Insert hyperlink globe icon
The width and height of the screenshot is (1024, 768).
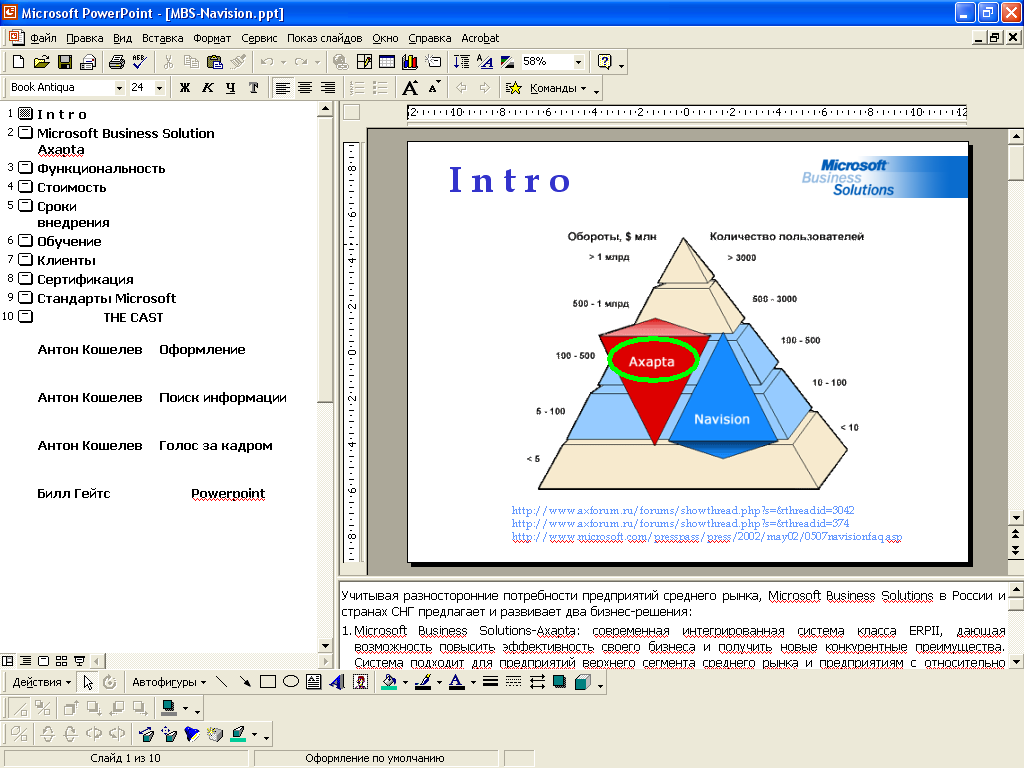coord(340,62)
